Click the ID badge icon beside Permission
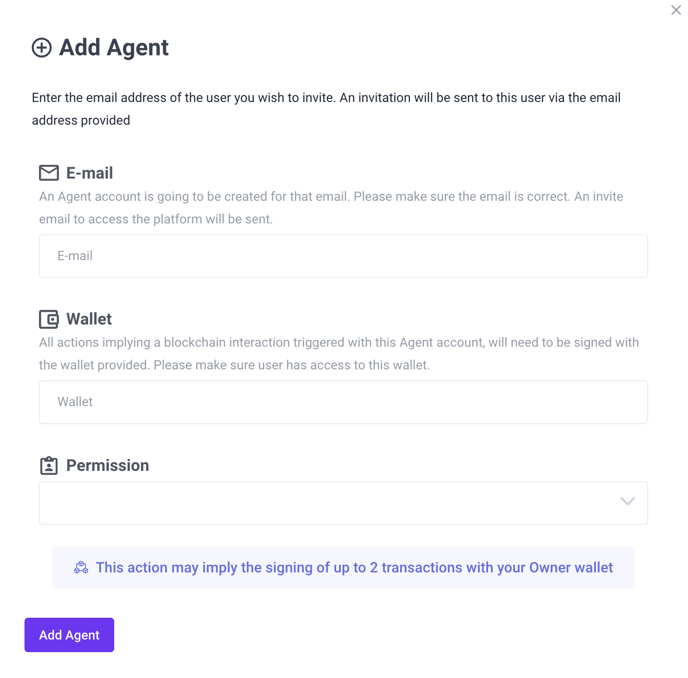688x678 pixels. (x=49, y=465)
